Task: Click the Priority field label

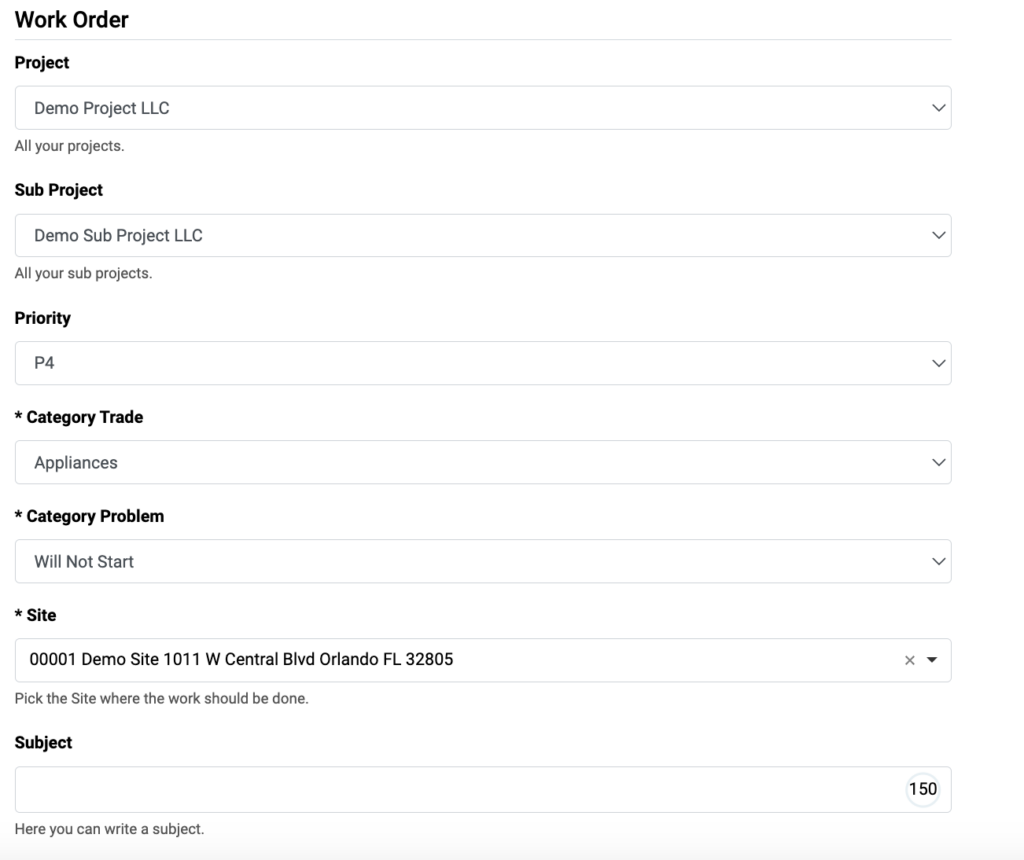Action: [42, 318]
